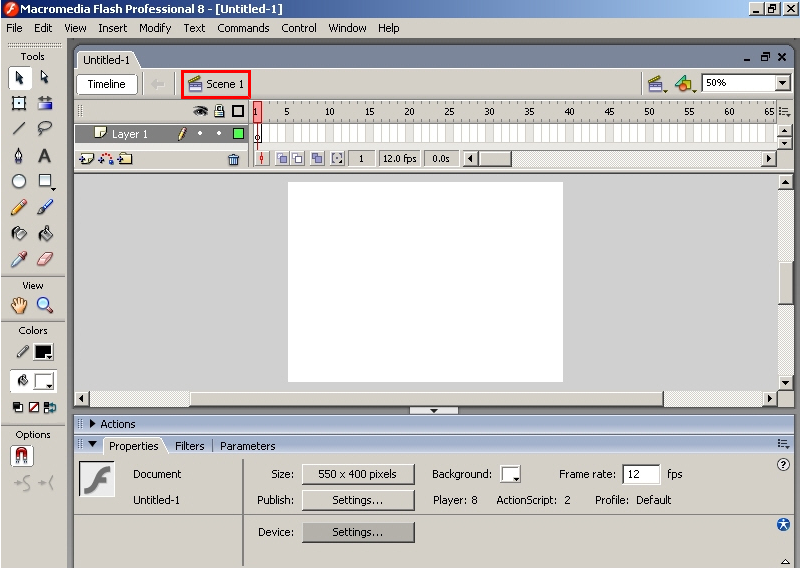This screenshot has height=570, width=802.
Task: Select the Eyedropper tool
Action: click(19, 259)
